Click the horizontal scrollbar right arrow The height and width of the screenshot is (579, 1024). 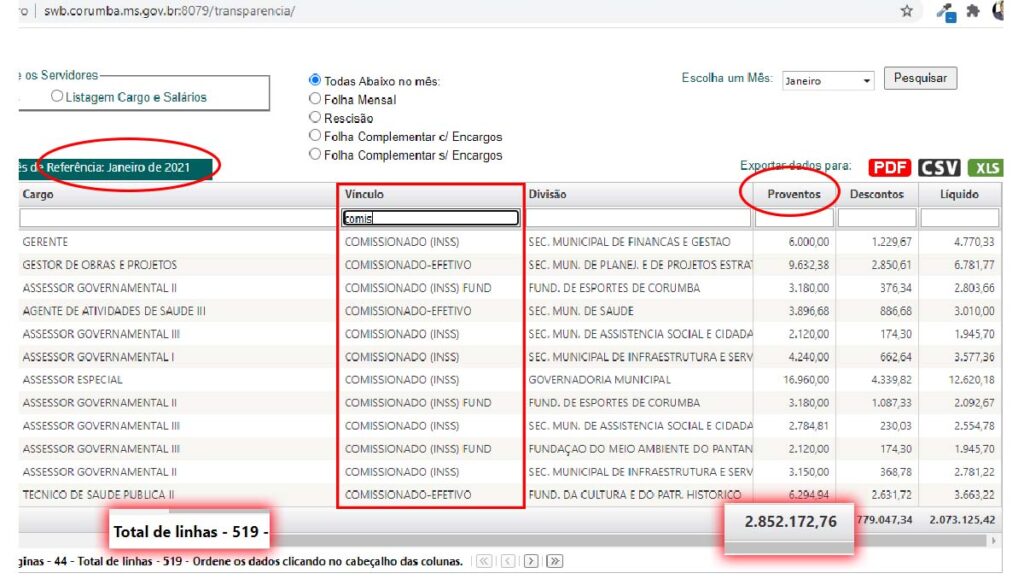[993, 540]
